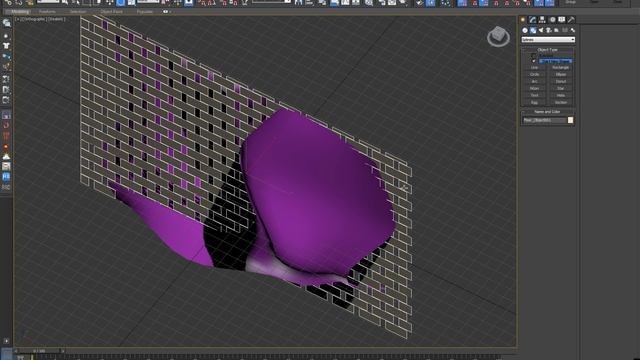
Task: Switch to the Populate ribbon tab
Action: (144, 11)
